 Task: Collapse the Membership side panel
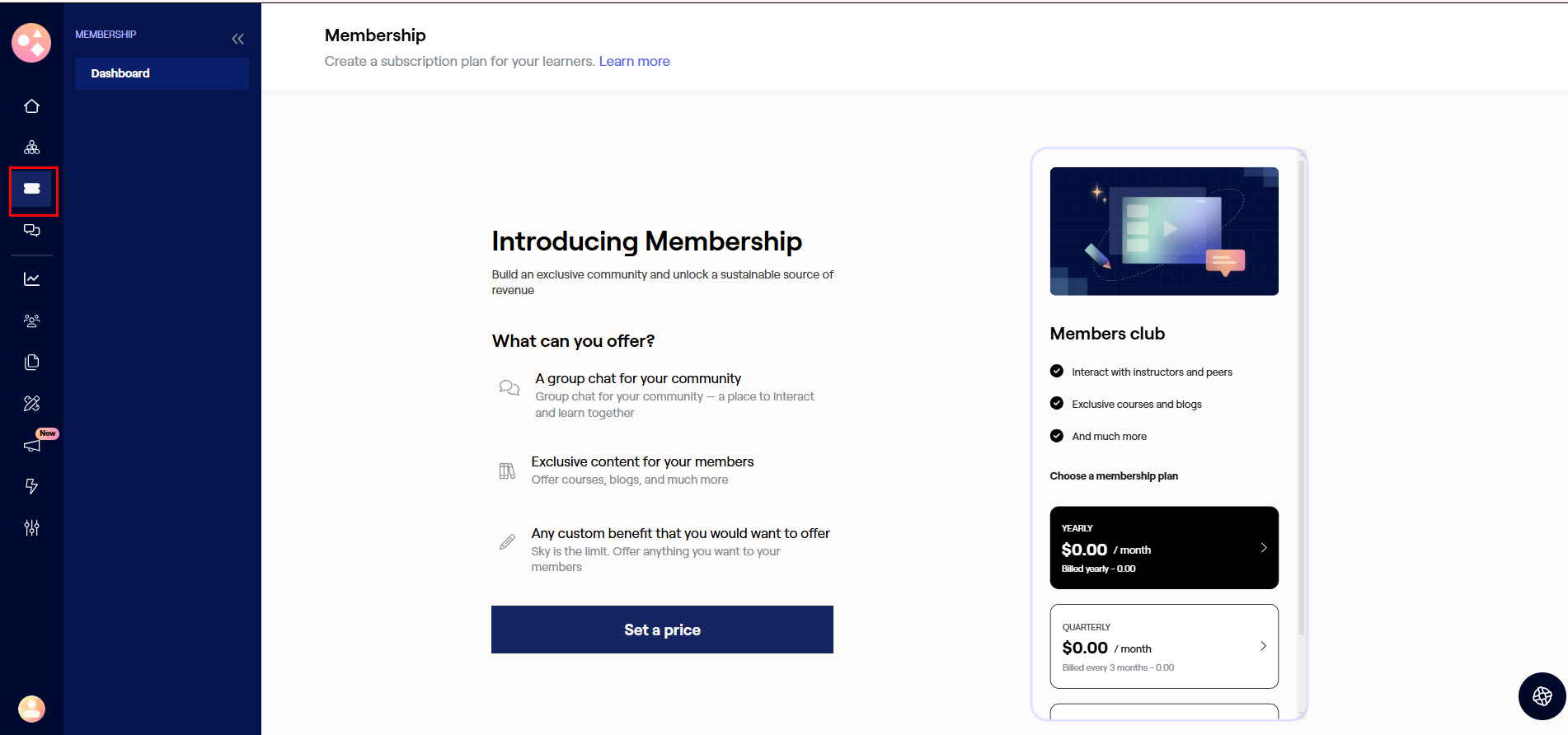(x=237, y=39)
